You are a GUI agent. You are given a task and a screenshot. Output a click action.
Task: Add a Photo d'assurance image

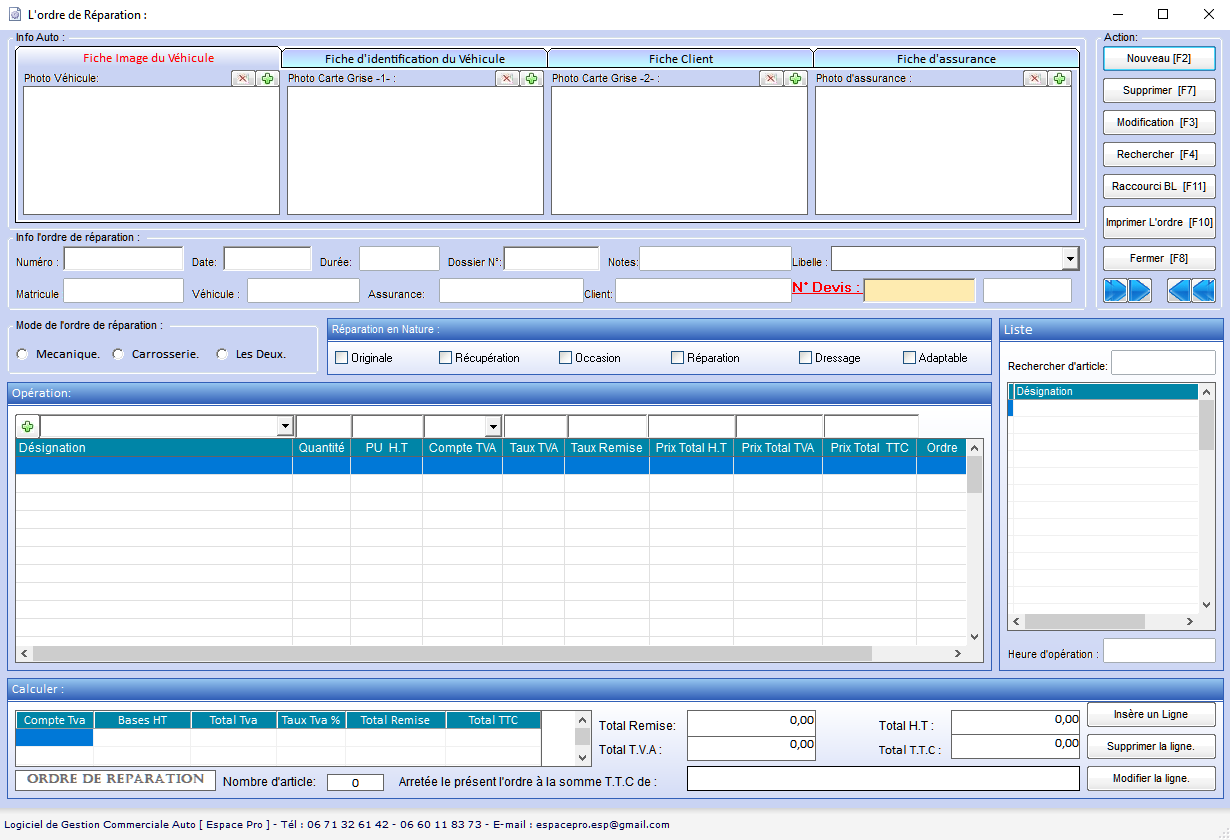click(x=1059, y=79)
